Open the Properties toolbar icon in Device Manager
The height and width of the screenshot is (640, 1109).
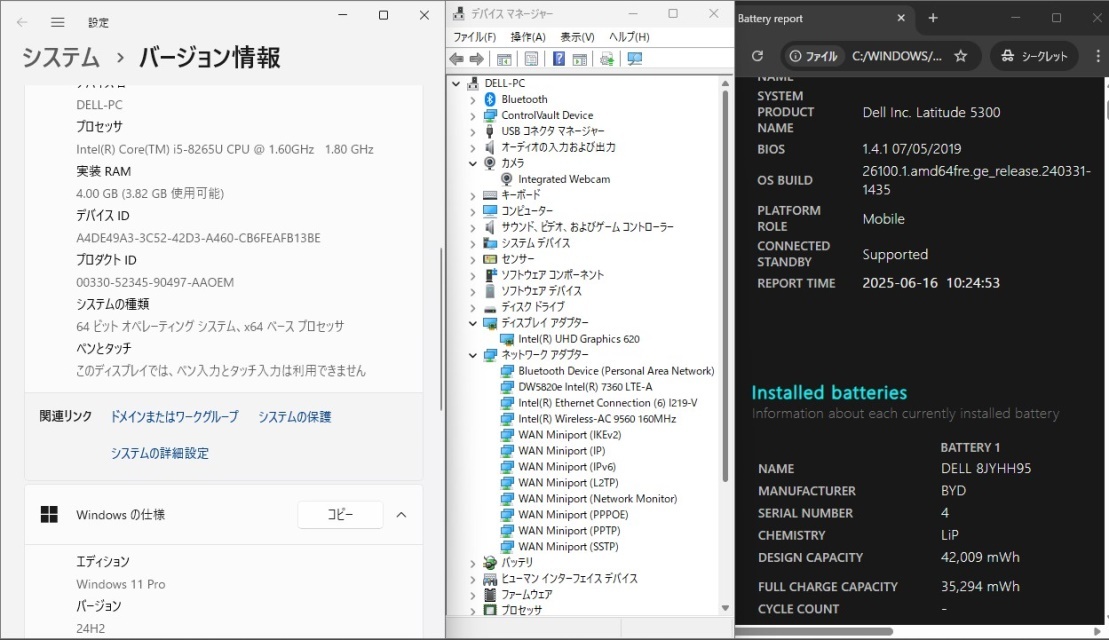(531, 59)
